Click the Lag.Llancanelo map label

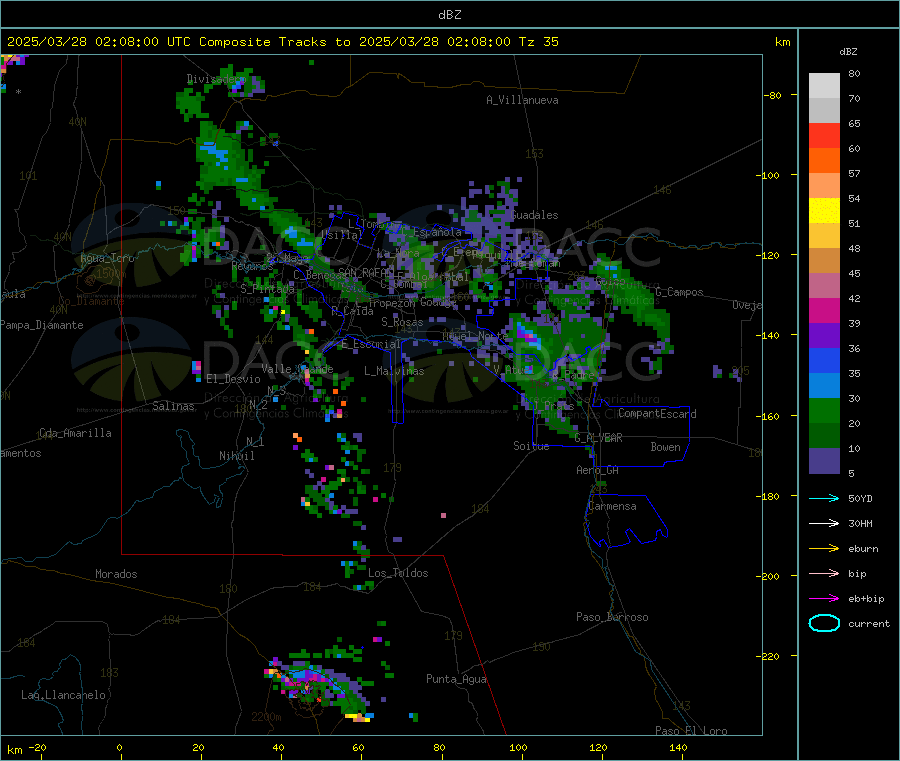63,695
